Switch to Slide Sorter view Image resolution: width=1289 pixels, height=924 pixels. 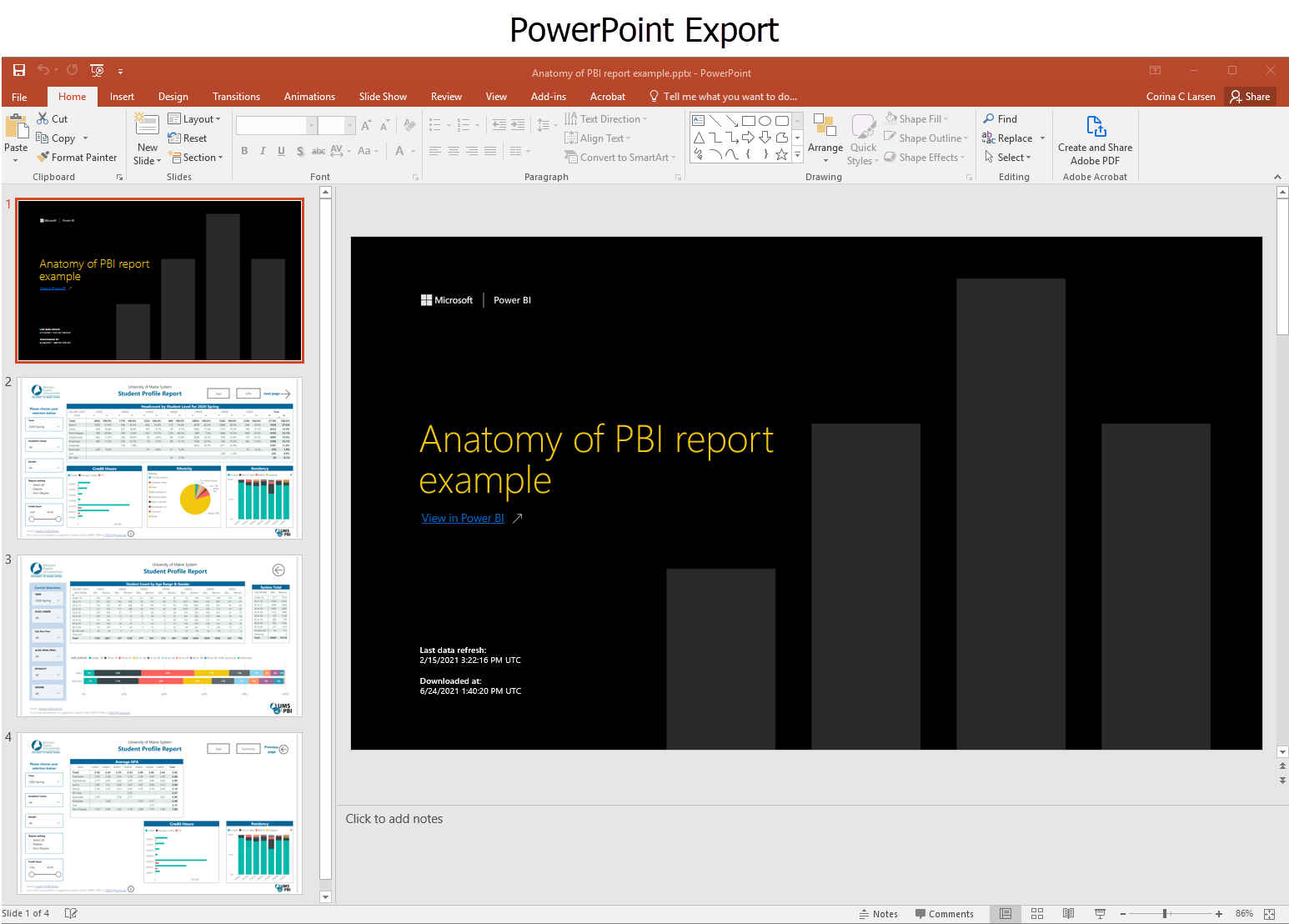tap(1037, 914)
